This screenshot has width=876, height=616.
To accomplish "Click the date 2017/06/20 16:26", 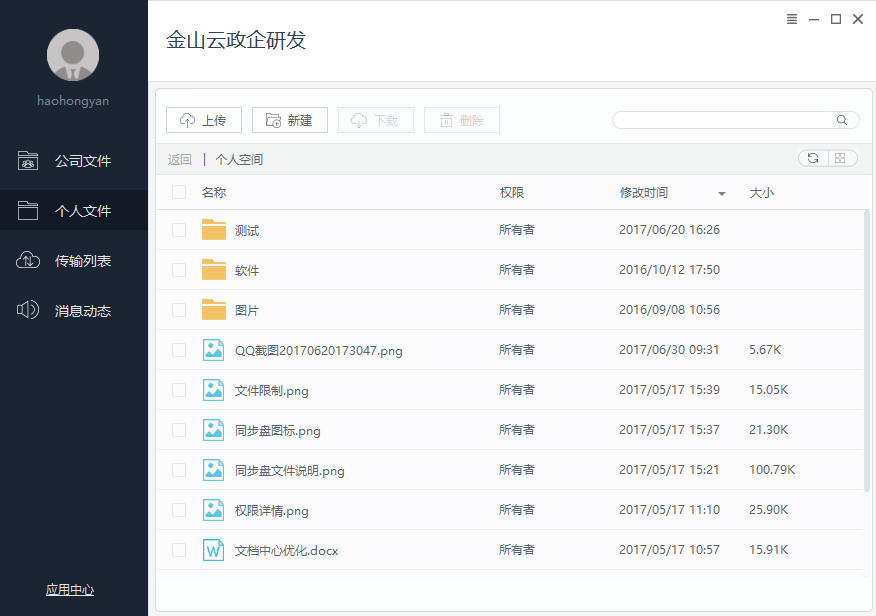I will coord(669,230).
